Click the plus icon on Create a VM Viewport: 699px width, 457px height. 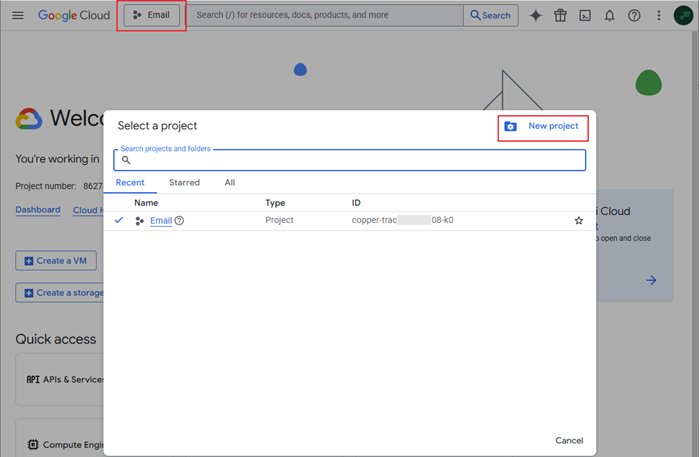(x=29, y=261)
